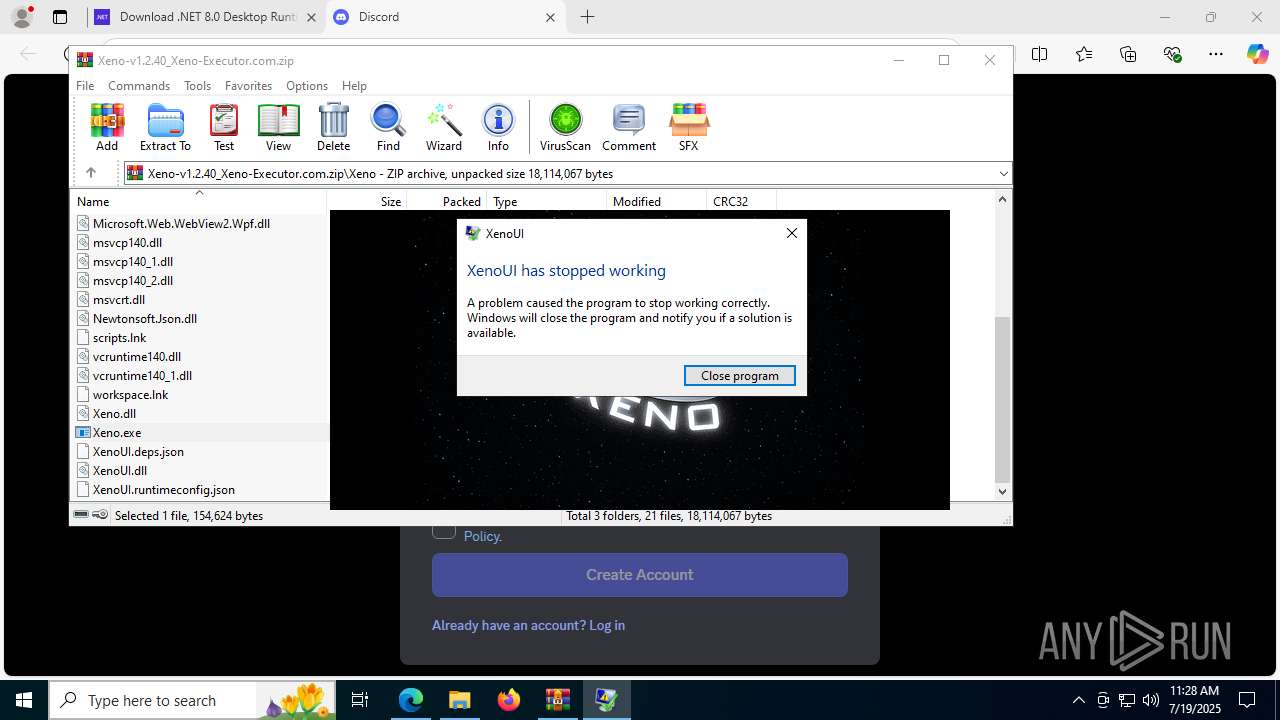The width and height of the screenshot is (1280, 720).
Task: Expand the archive path dropdown
Action: (1003, 173)
